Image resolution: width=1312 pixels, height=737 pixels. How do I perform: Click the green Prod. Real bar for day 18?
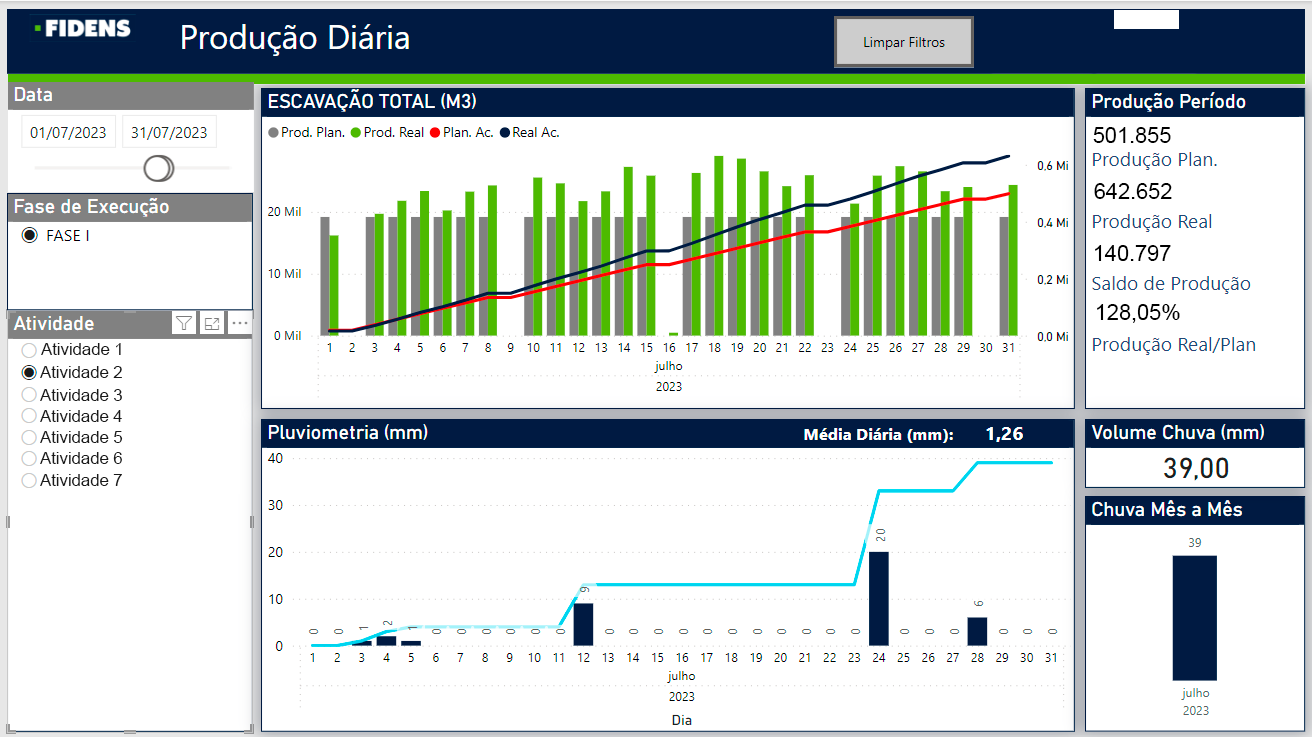(x=719, y=246)
